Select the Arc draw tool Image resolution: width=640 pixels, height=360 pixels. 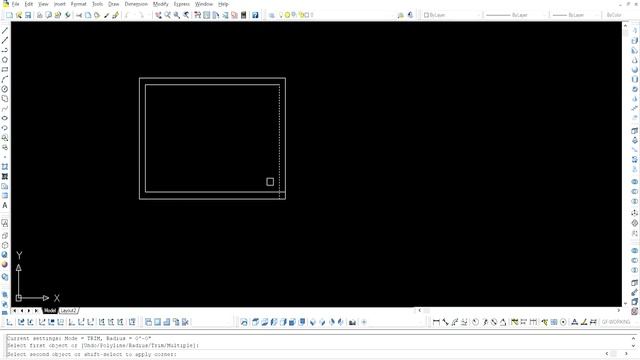coord(5,79)
